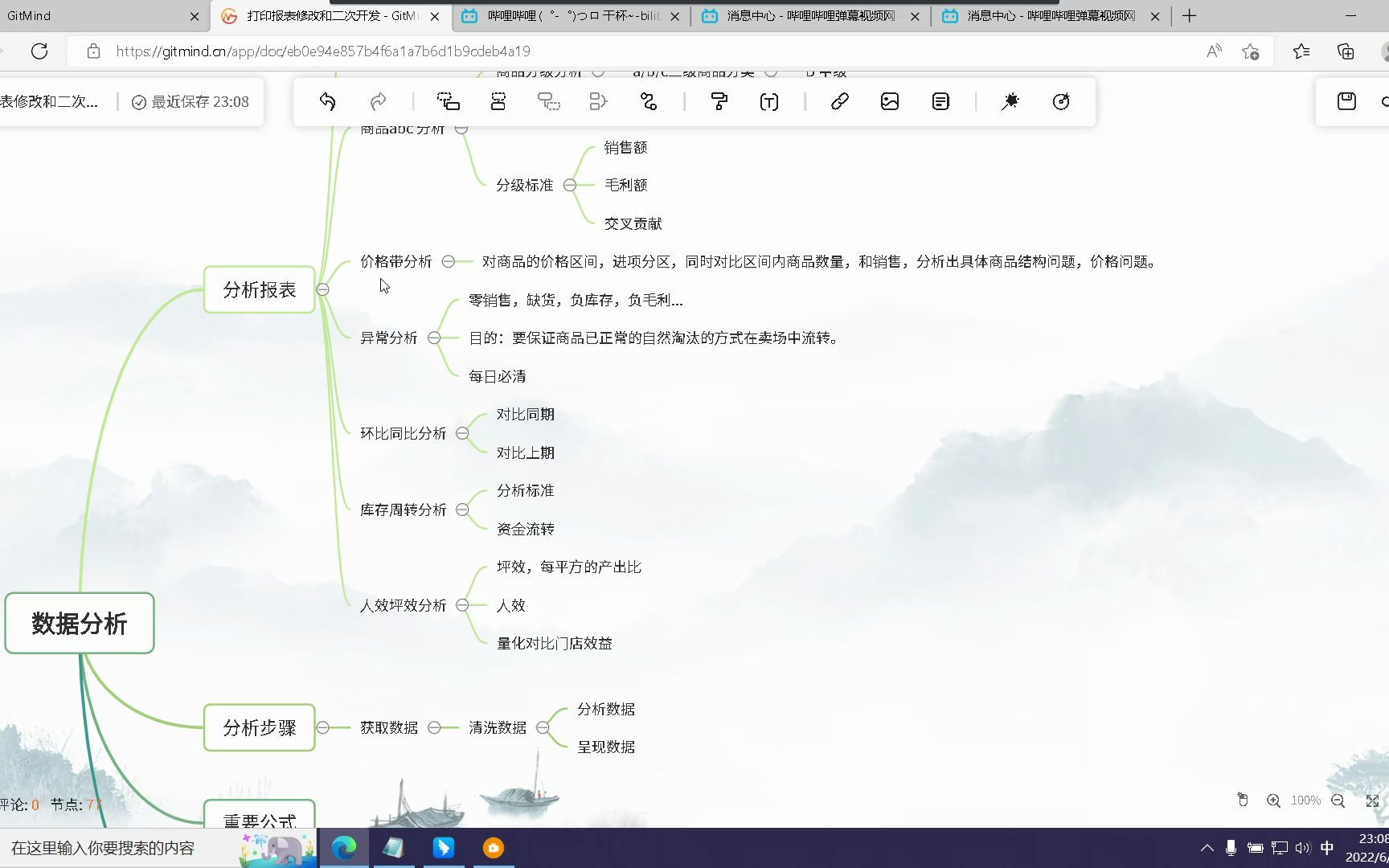The height and width of the screenshot is (868, 1389).
Task: Collapse the 异常分析 node
Action: pyautogui.click(x=436, y=338)
